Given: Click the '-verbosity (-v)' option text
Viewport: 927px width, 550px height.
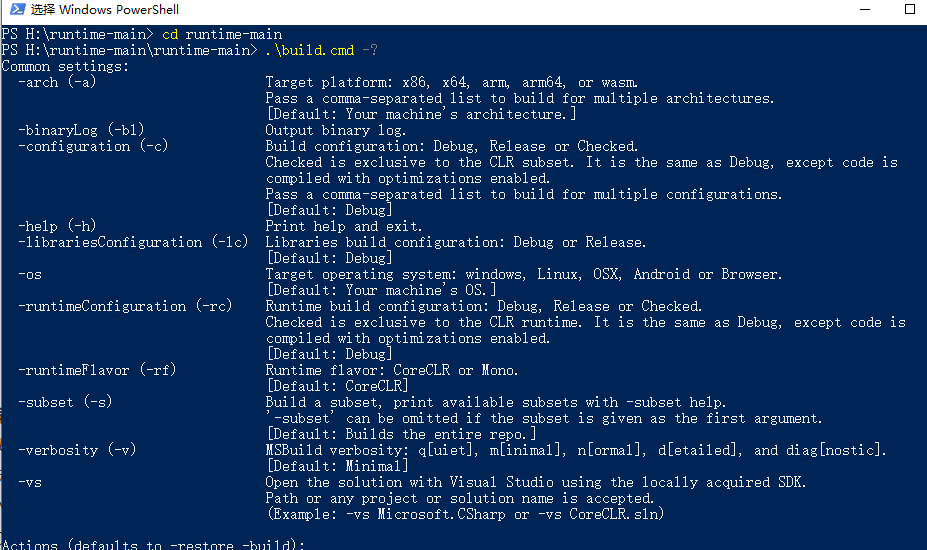Looking at the screenshot, I should click(77, 450).
